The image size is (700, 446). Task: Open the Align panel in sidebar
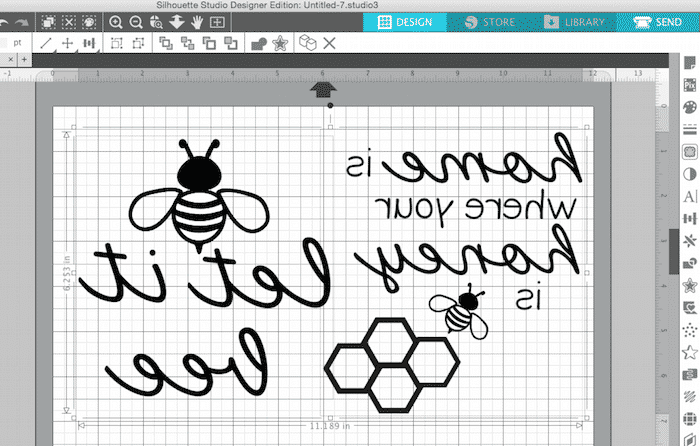tap(690, 219)
